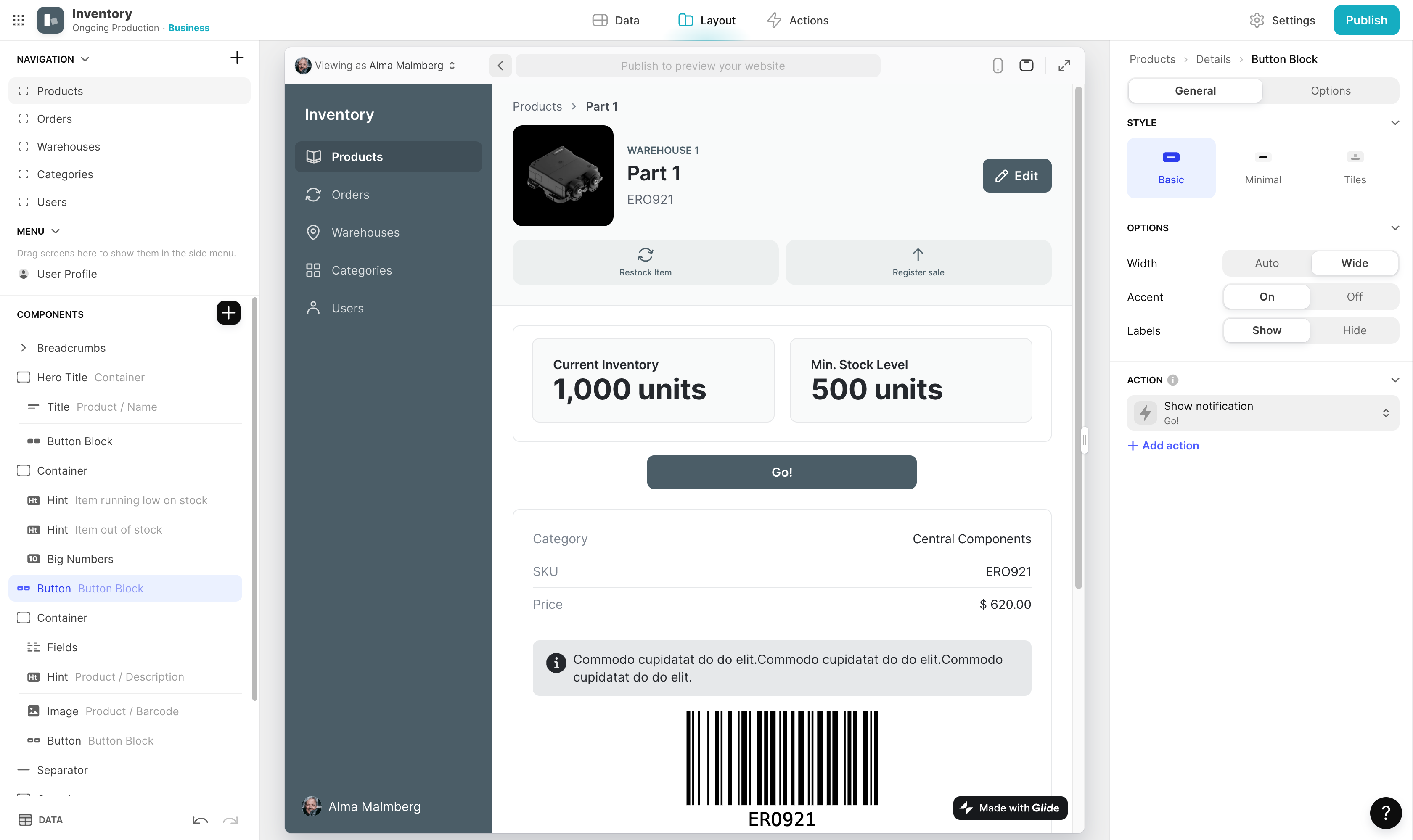This screenshot has width=1413, height=840.
Task: Click the add component plus button
Action: click(228, 313)
